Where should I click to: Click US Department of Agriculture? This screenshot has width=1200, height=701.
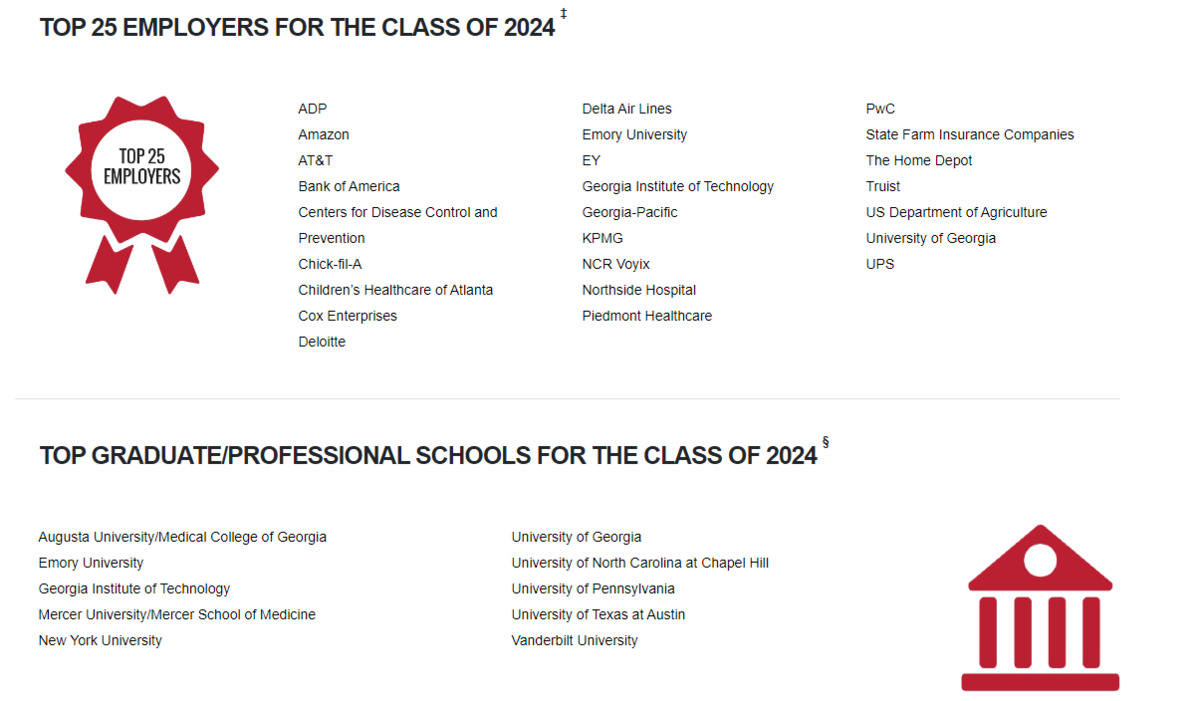coord(957,212)
